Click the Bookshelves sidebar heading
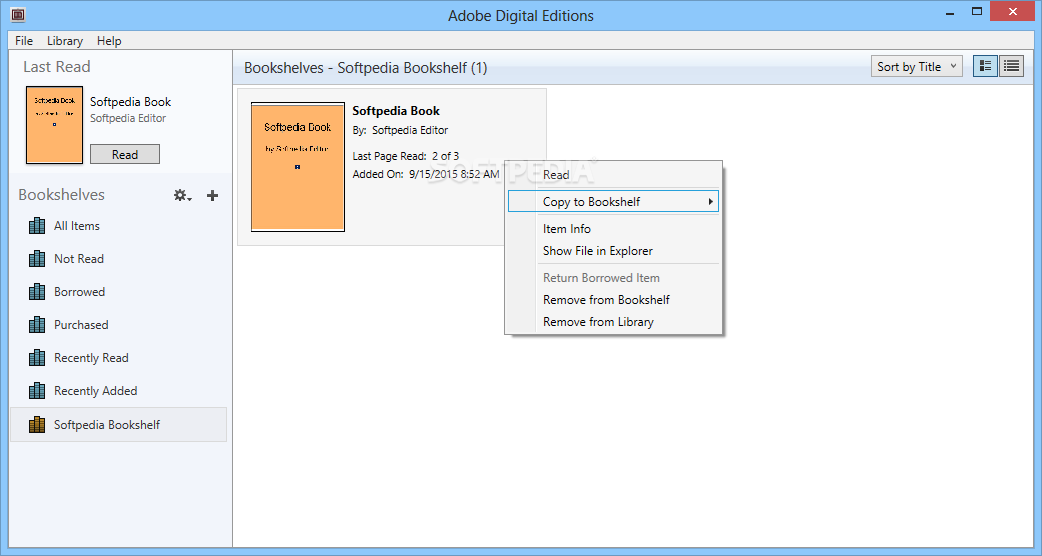 coord(62,195)
